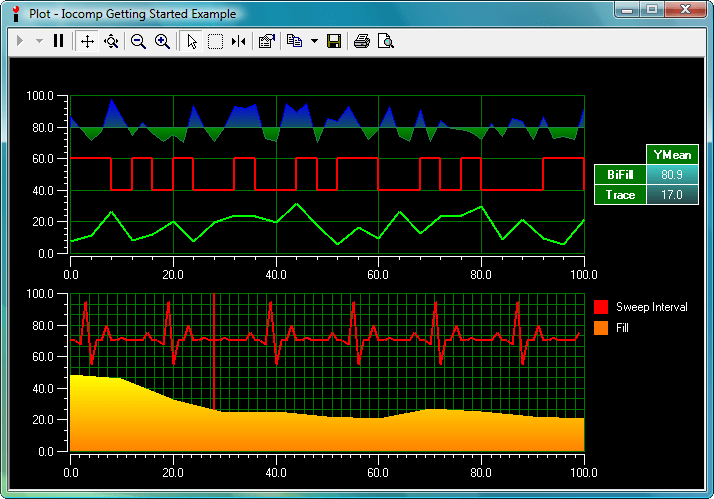The width and height of the screenshot is (714, 499).
Task: Expand the Copy dropdown arrow
Action: [x=313, y=41]
